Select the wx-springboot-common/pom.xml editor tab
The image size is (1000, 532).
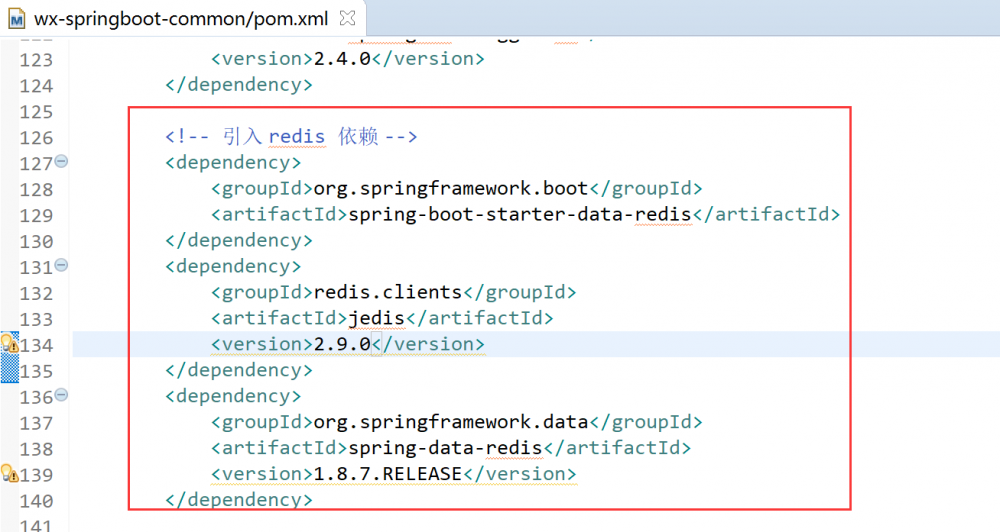coord(182,18)
